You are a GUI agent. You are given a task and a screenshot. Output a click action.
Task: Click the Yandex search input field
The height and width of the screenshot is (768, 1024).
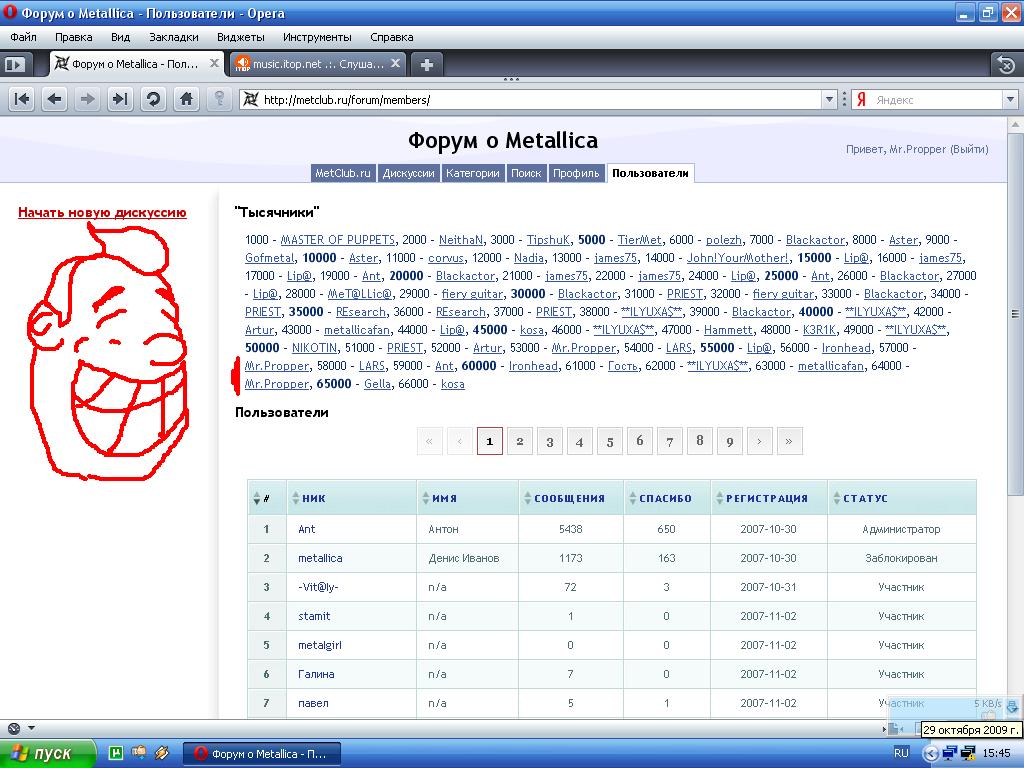(x=937, y=100)
